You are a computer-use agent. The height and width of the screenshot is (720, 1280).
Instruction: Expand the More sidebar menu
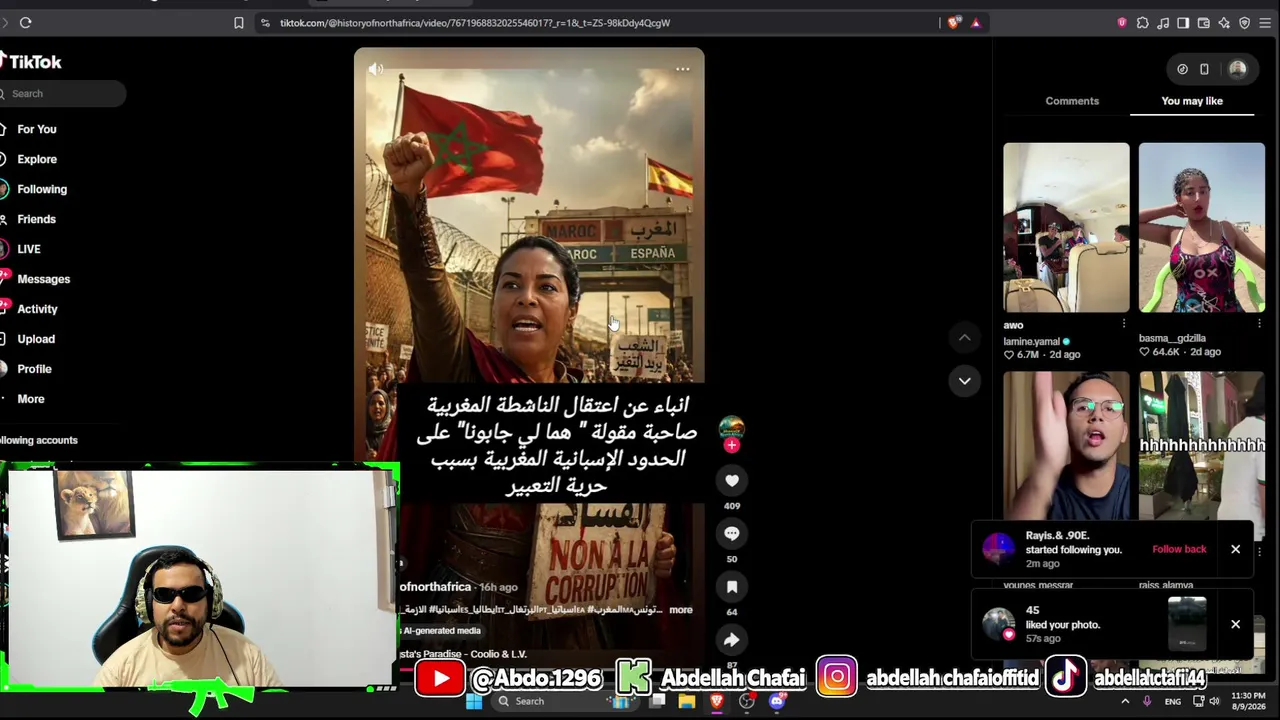30,399
